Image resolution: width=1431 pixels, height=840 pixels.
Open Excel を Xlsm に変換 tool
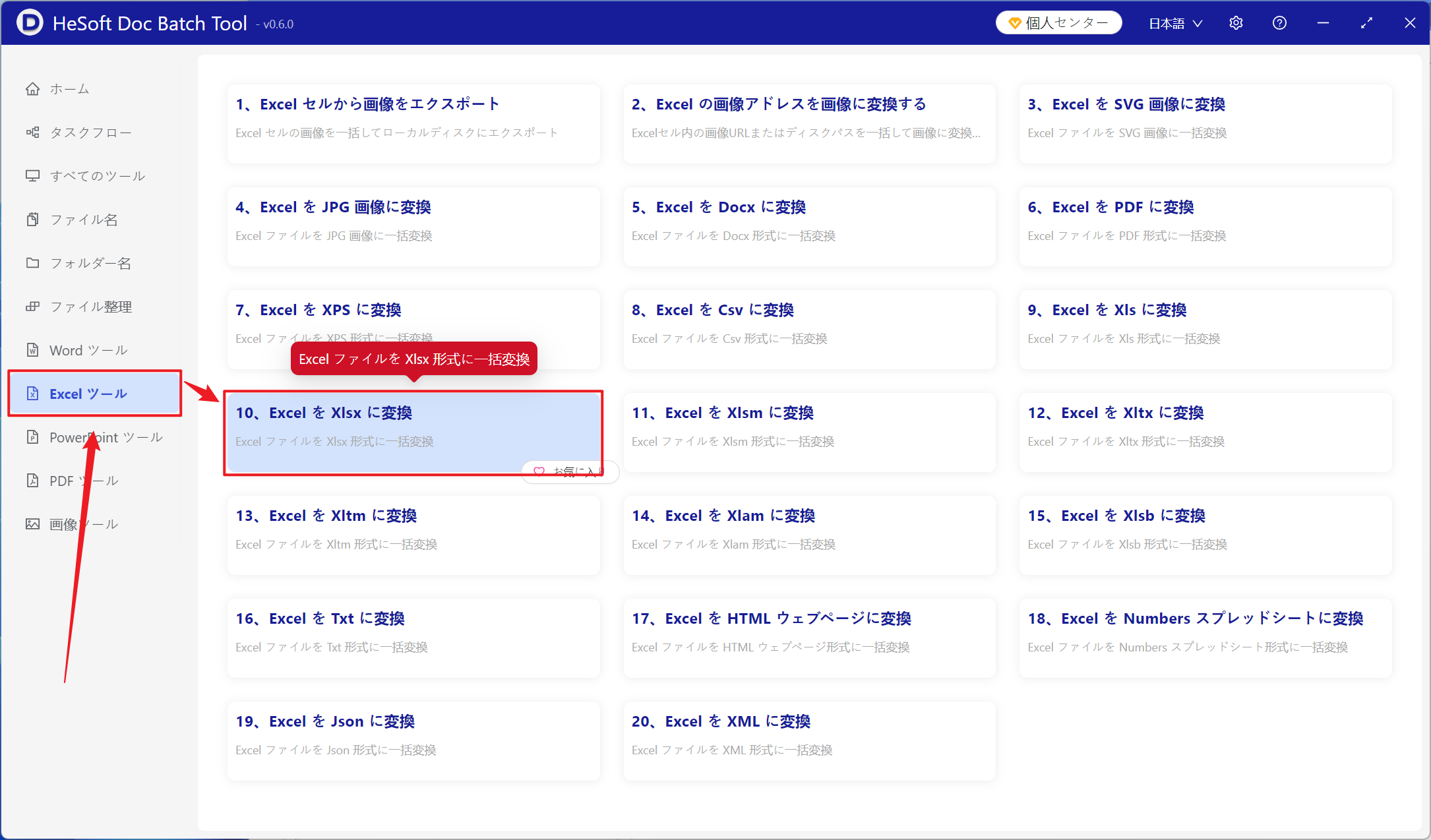[809, 432]
